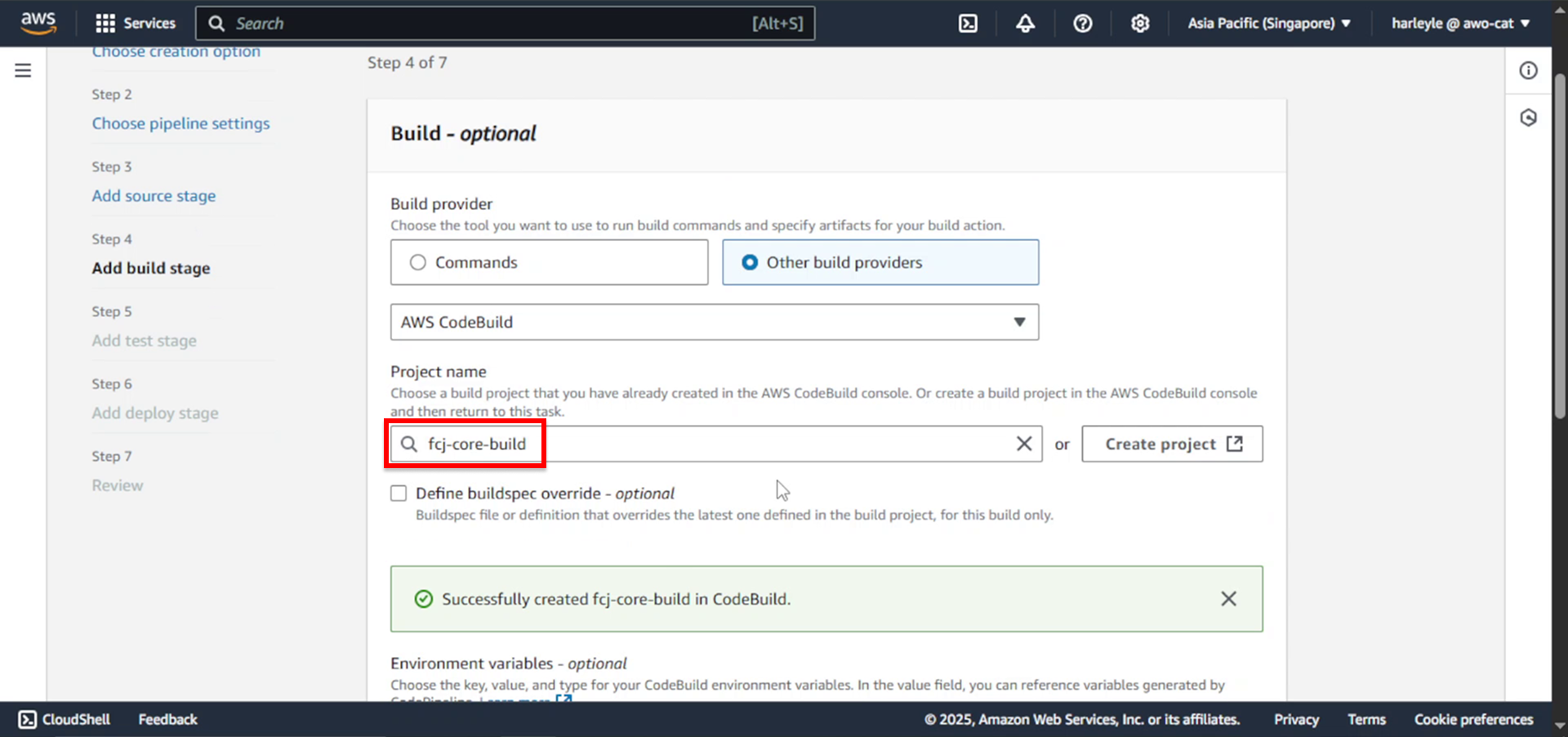Screen dimensions: 1568x737
Task: Click the Create project button
Action: pos(1172,444)
